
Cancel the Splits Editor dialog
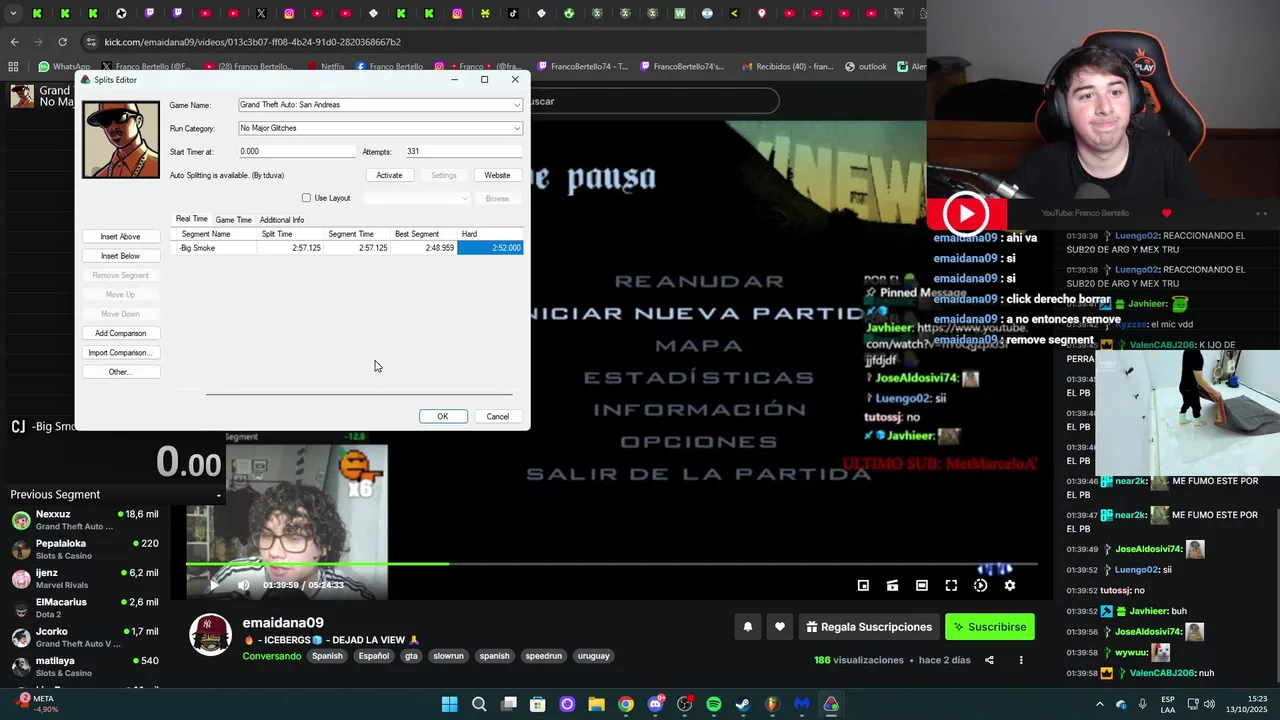coord(498,416)
